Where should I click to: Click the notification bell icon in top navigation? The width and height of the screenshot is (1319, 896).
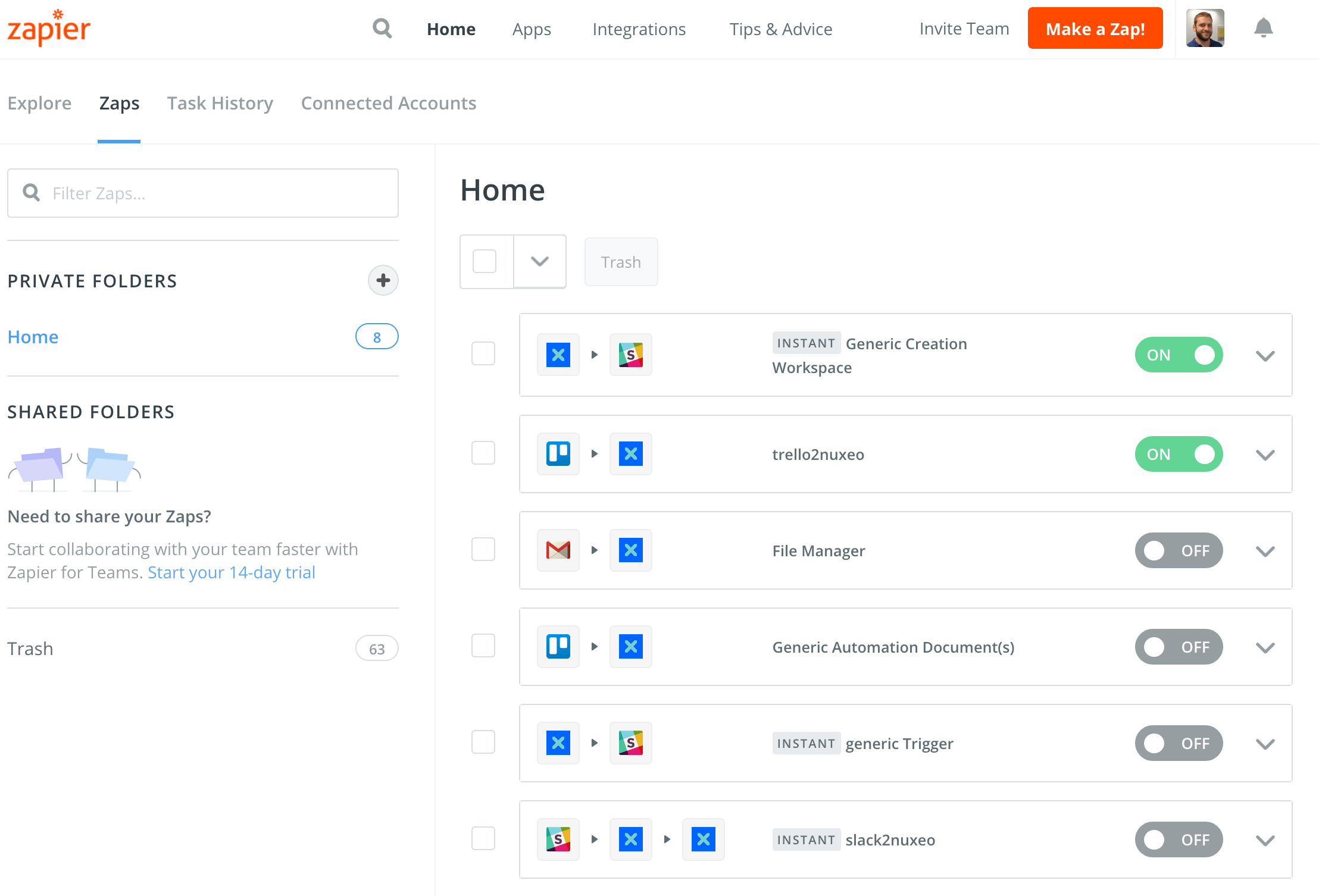(1262, 28)
